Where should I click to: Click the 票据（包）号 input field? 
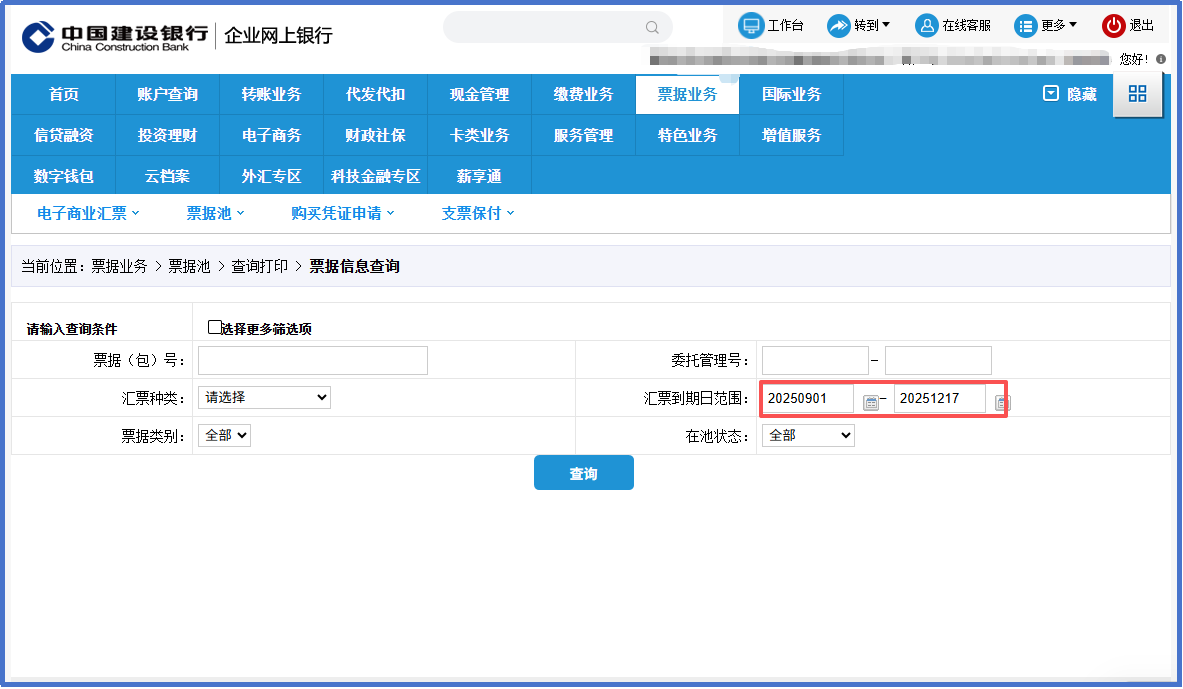[x=312, y=360]
